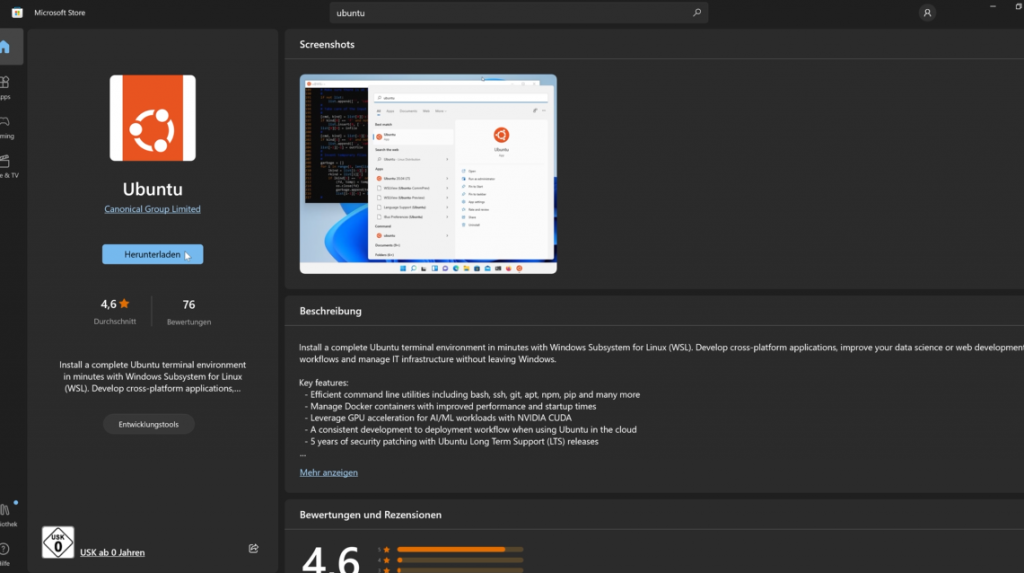Click the search magnifier icon

point(697,12)
